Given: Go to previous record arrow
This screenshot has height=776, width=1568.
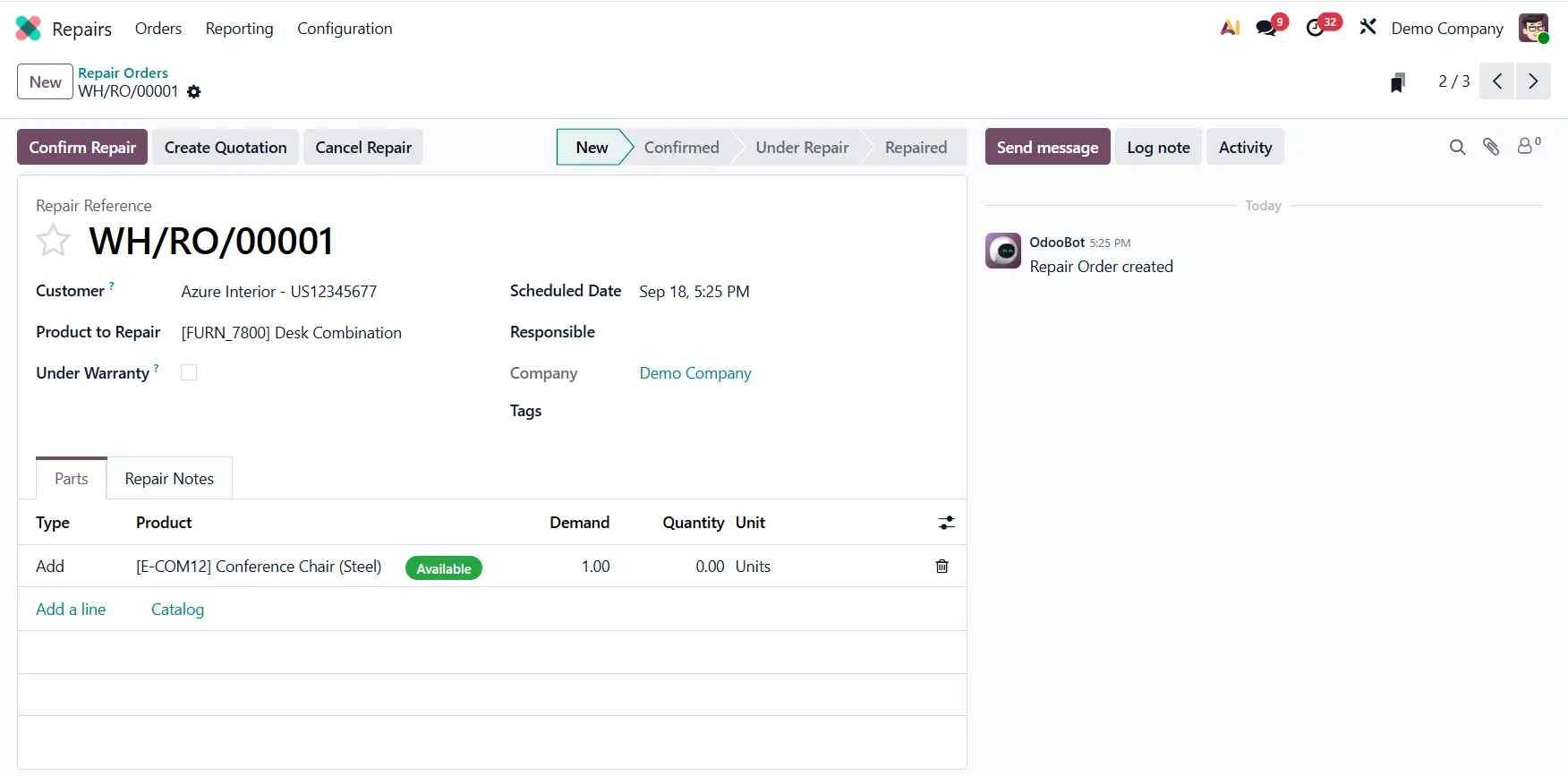Looking at the screenshot, I should click(x=1497, y=81).
